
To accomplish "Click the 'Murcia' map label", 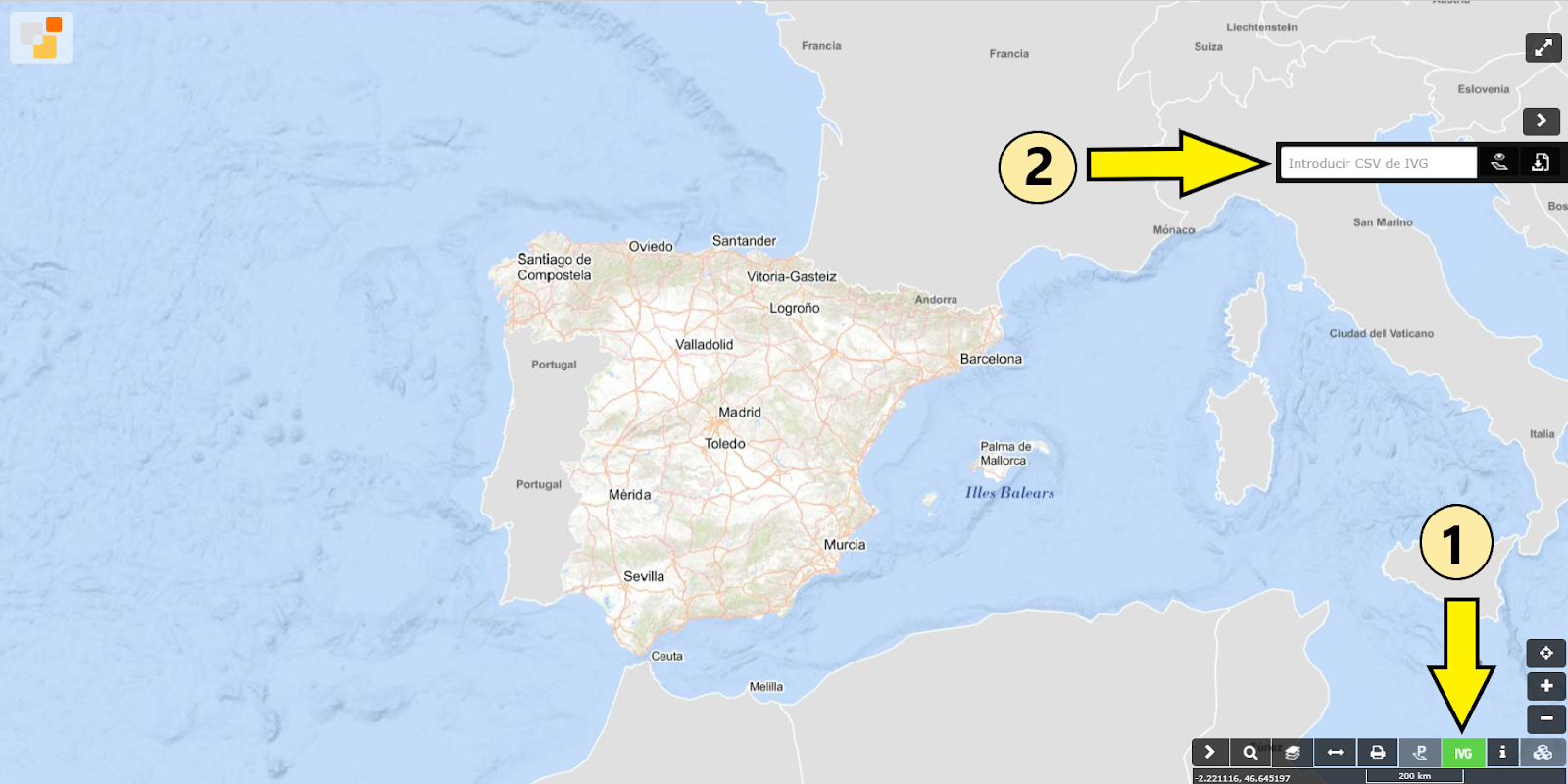I will tap(845, 545).
